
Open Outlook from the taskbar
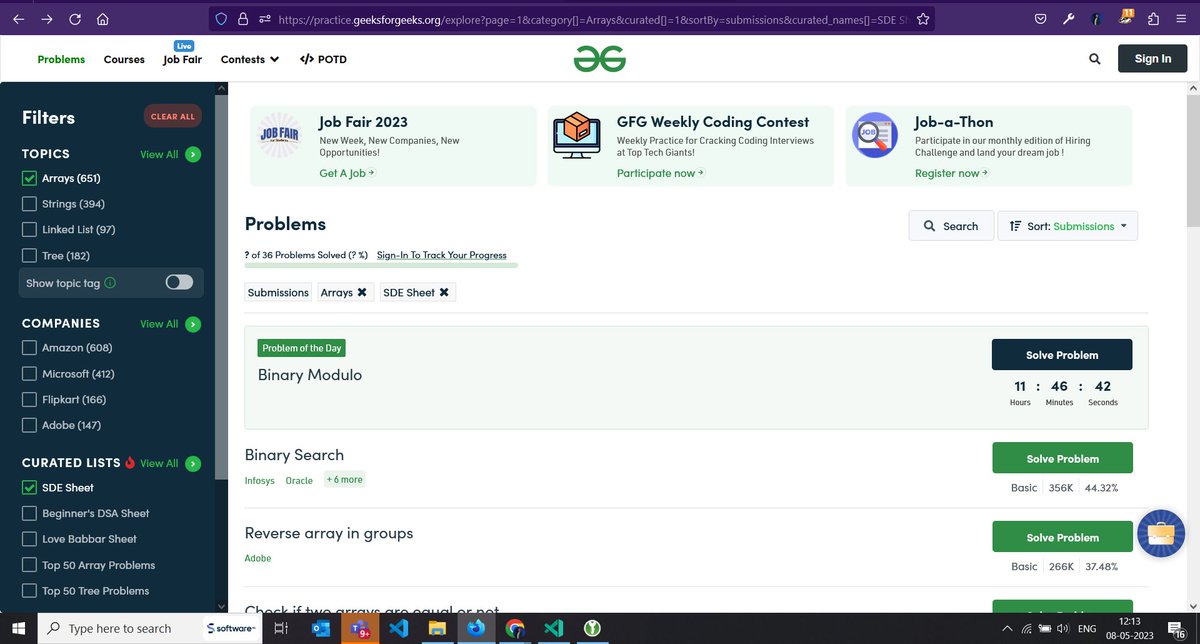pos(321,628)
